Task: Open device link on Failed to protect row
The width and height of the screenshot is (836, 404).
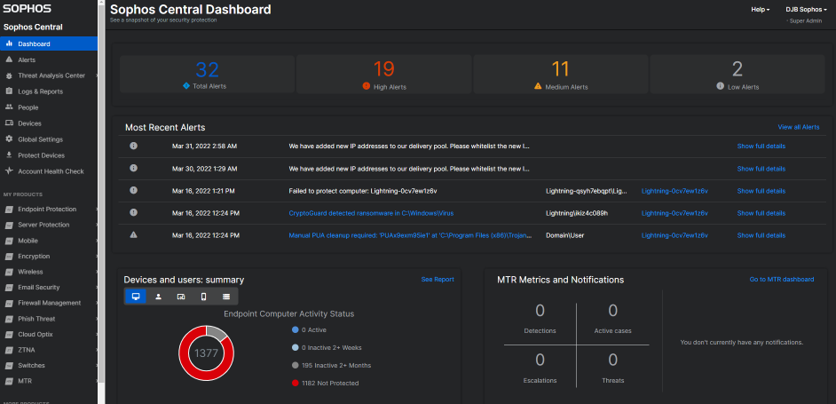Action: [x=674, y=191]
